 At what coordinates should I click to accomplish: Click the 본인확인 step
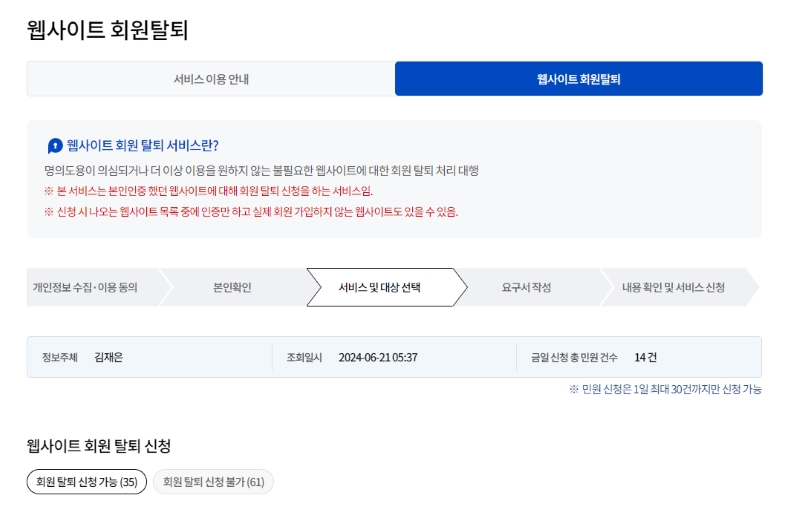pos(232,287)
